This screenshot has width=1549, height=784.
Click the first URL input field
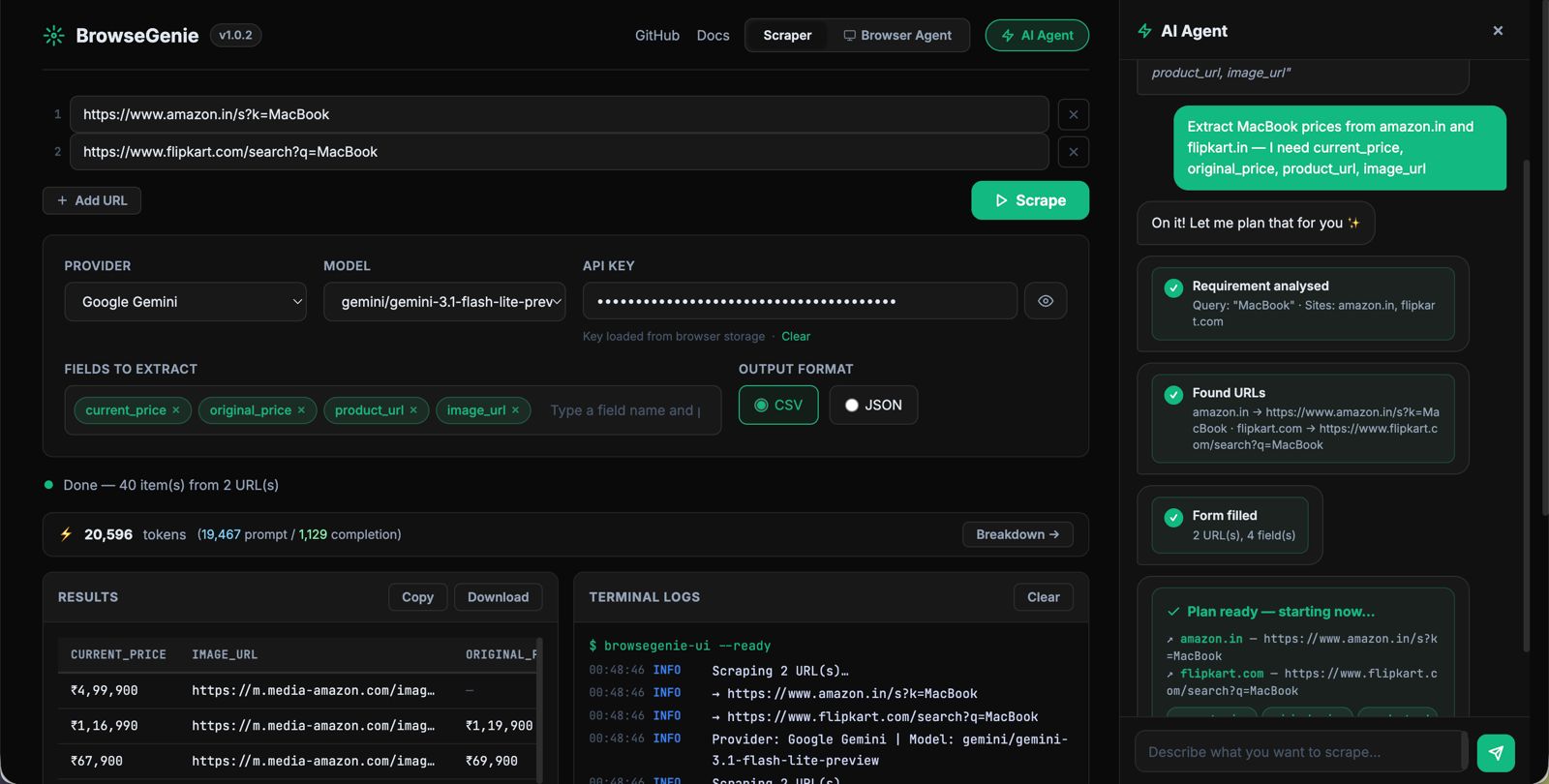tap(560, 114)
